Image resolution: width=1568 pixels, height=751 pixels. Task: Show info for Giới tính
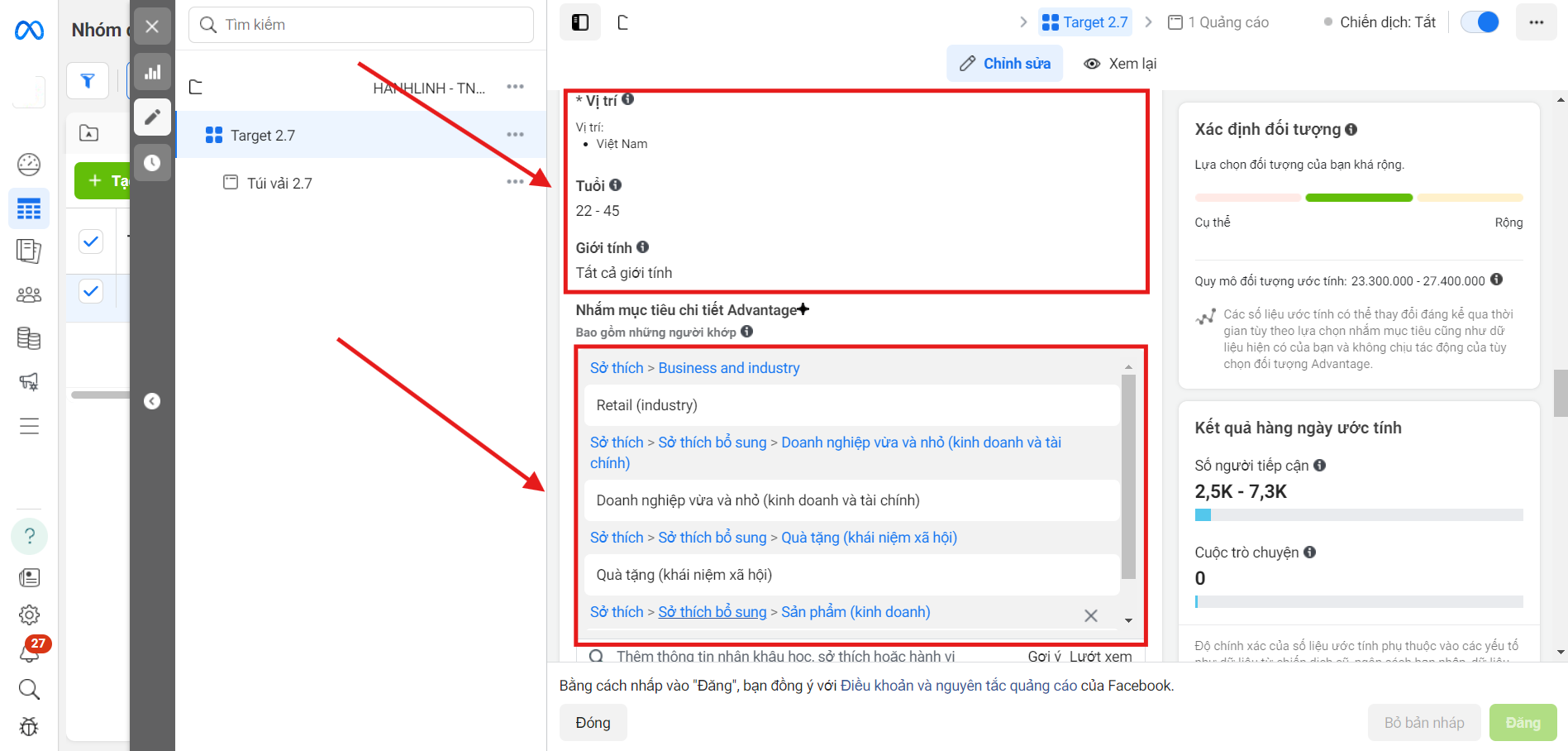click(x=643, y=247)
